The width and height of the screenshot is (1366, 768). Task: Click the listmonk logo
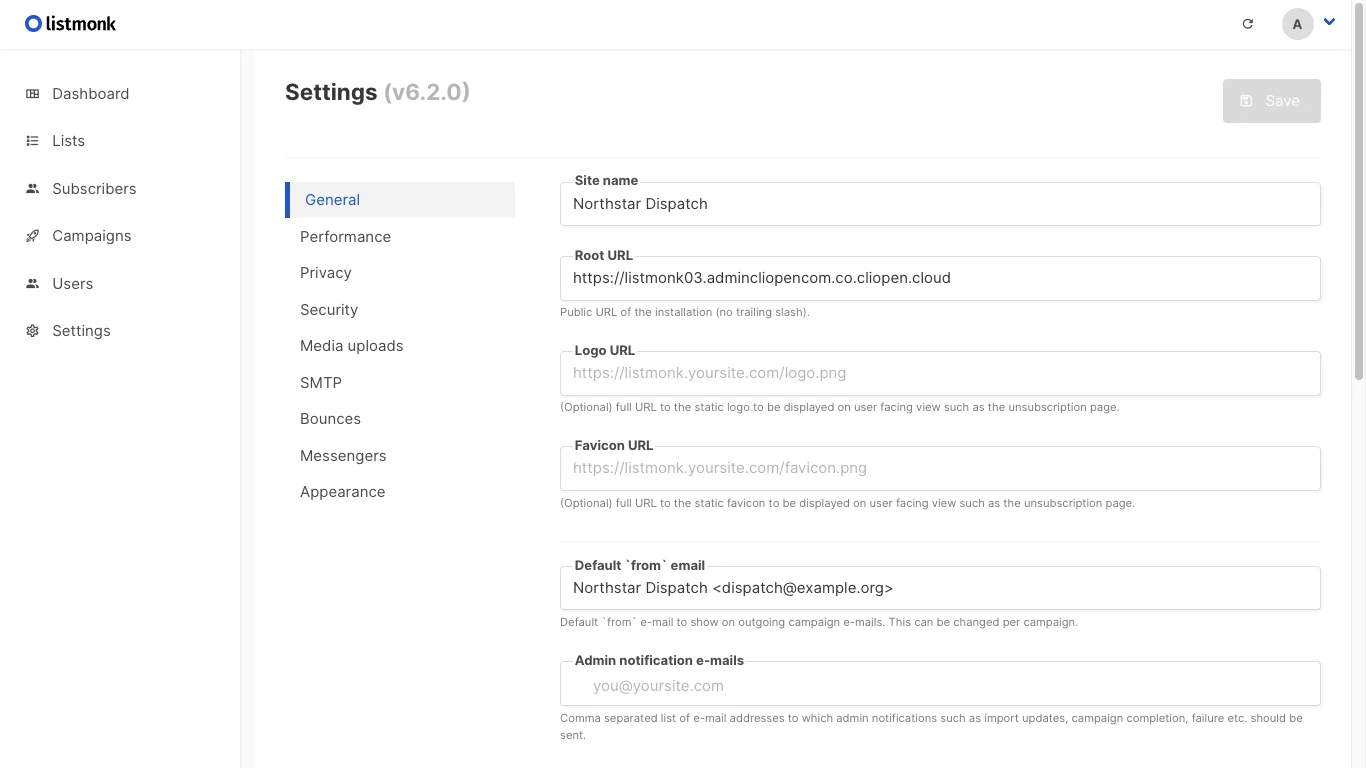click(x=70, y=23)
